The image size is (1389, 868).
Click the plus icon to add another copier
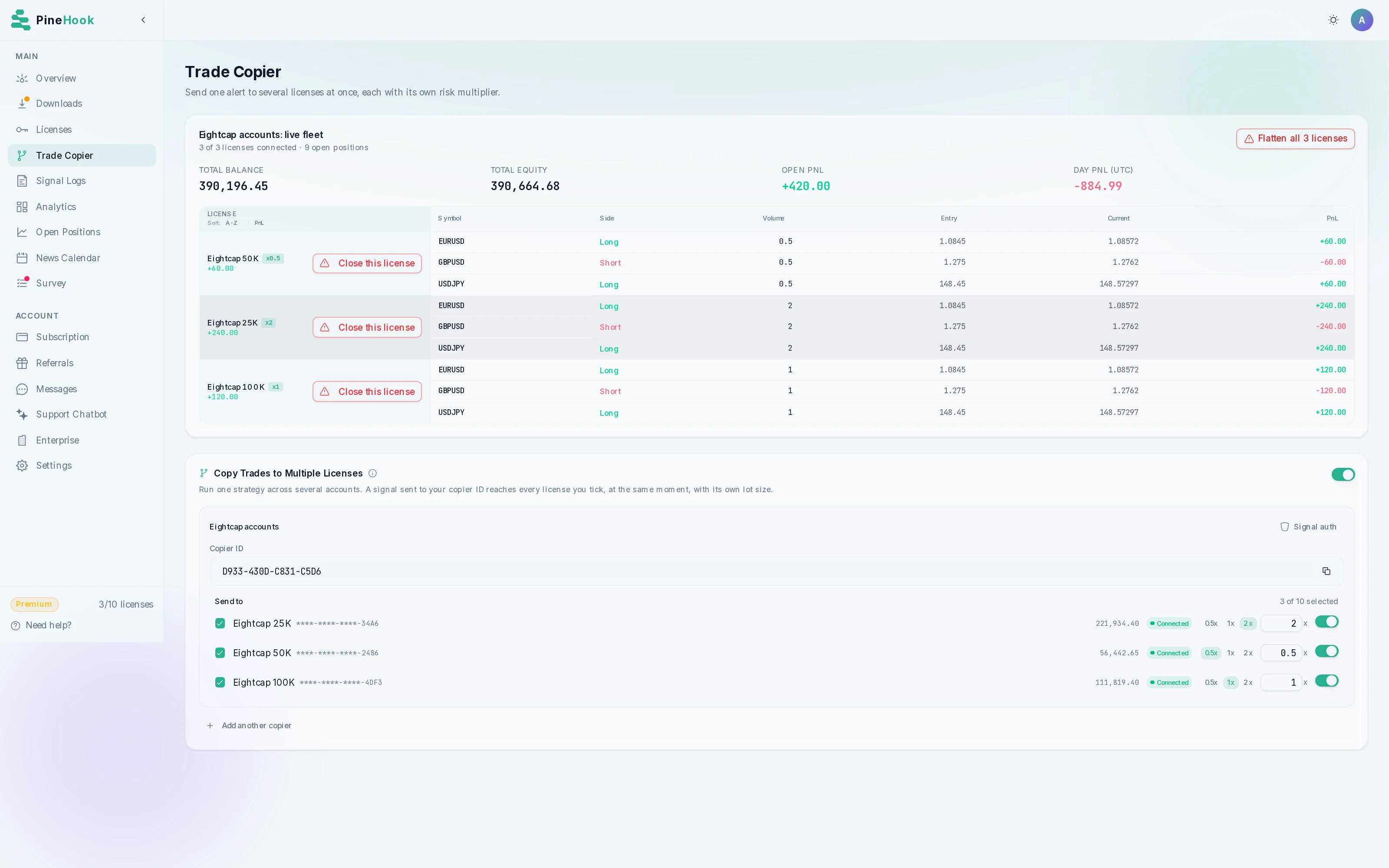pos(210,726)
